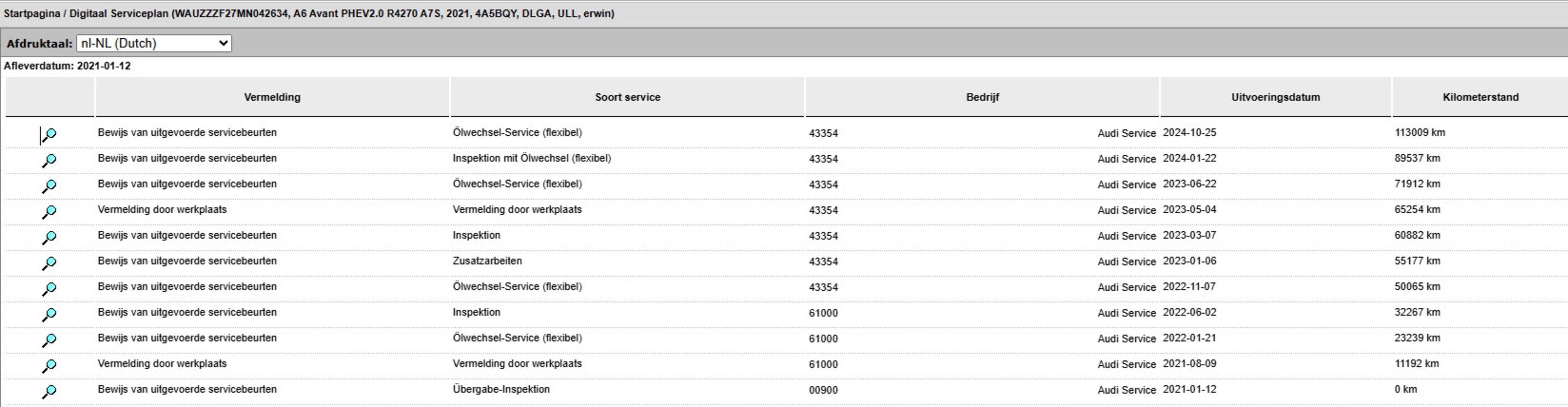View details for the 50065 km service

49,288
